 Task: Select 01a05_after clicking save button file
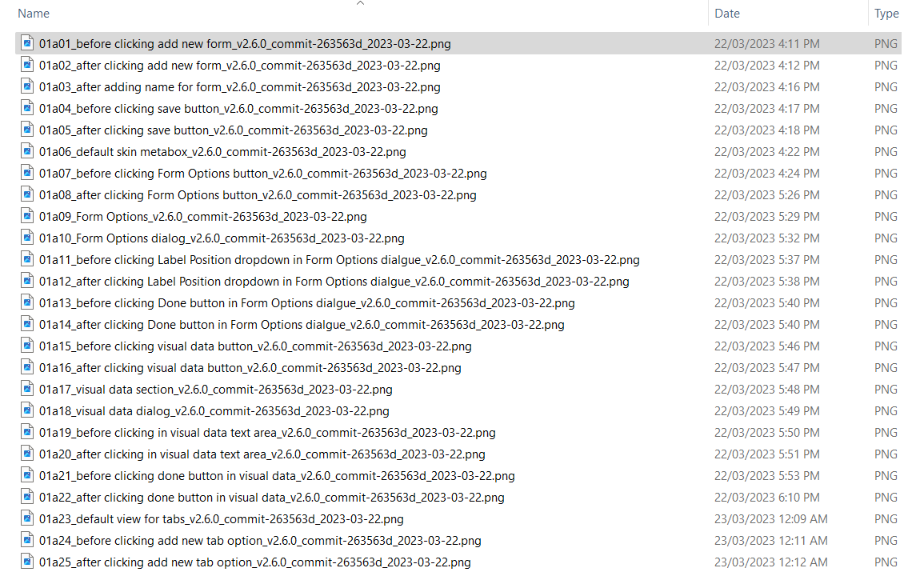[233, 130]
